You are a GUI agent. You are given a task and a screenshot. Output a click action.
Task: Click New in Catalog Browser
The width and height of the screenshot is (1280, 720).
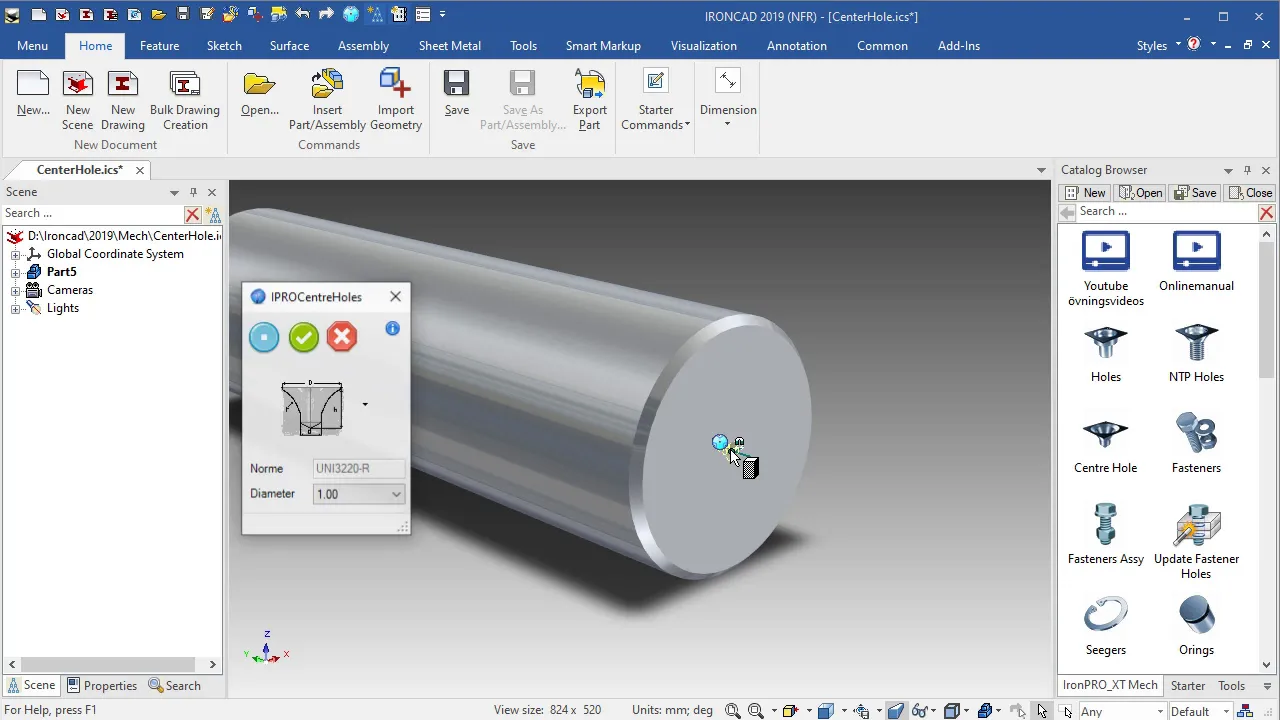1085,193
